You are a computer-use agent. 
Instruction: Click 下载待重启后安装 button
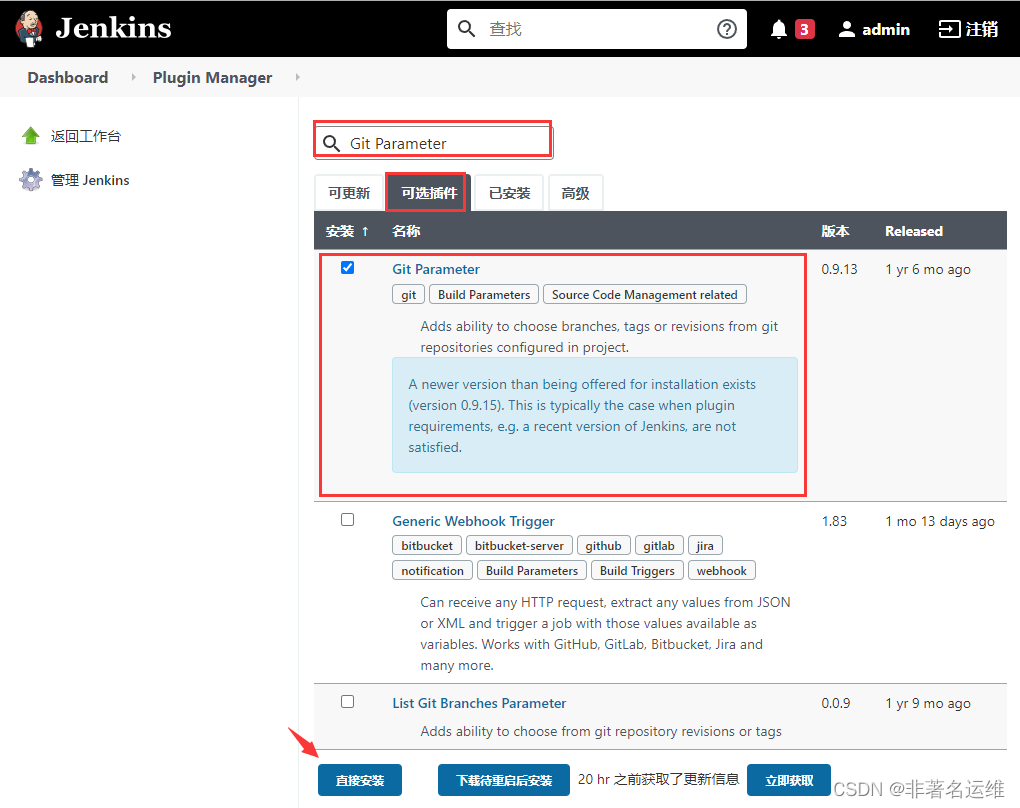pos(504,780)
